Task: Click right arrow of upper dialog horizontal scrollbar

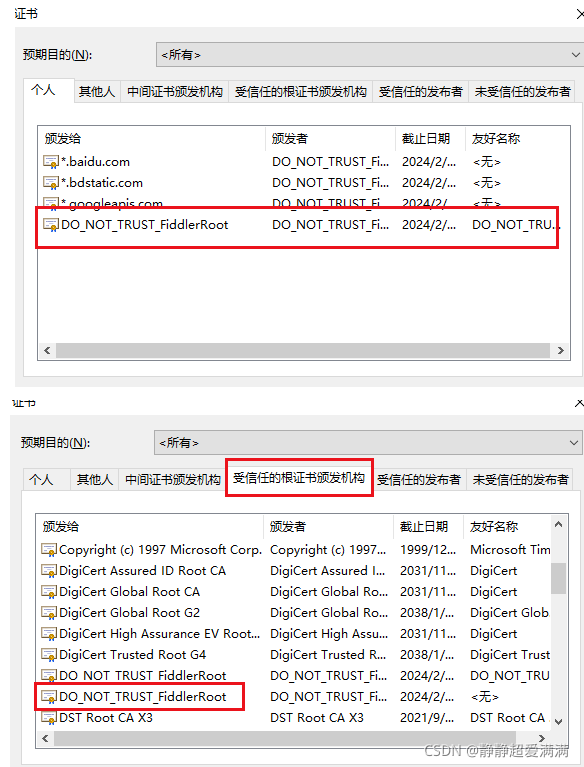Action: coord(561,350)
